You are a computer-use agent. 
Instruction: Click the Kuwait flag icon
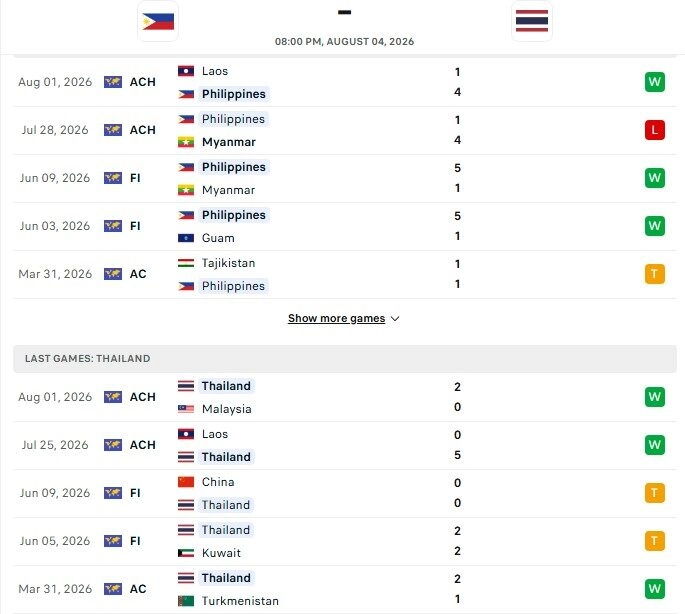186,553
